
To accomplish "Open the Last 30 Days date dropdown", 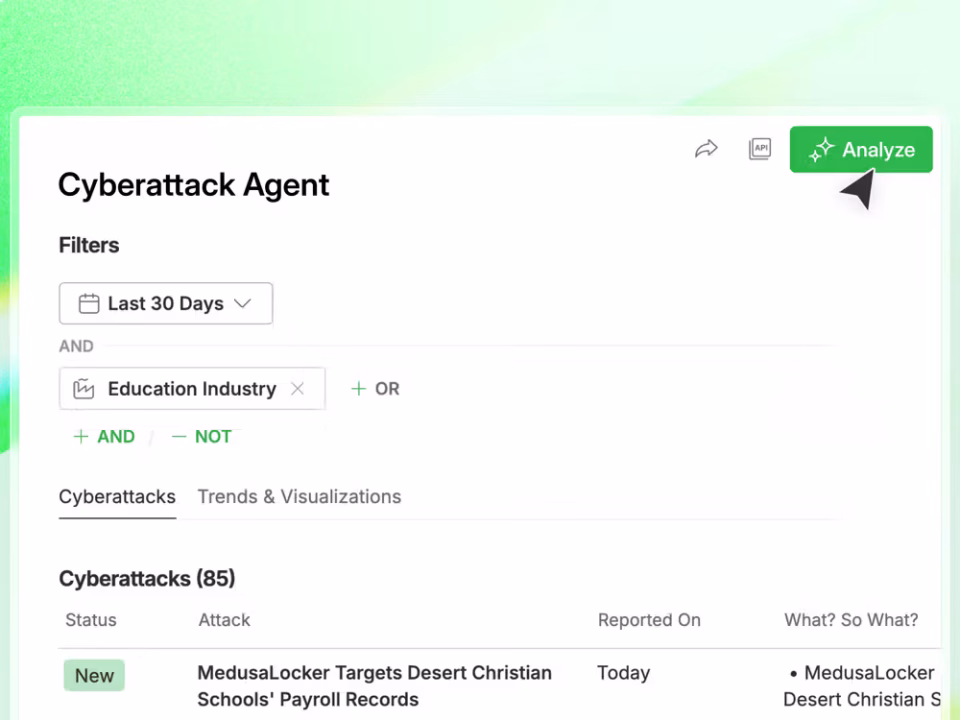I will 166,303.
